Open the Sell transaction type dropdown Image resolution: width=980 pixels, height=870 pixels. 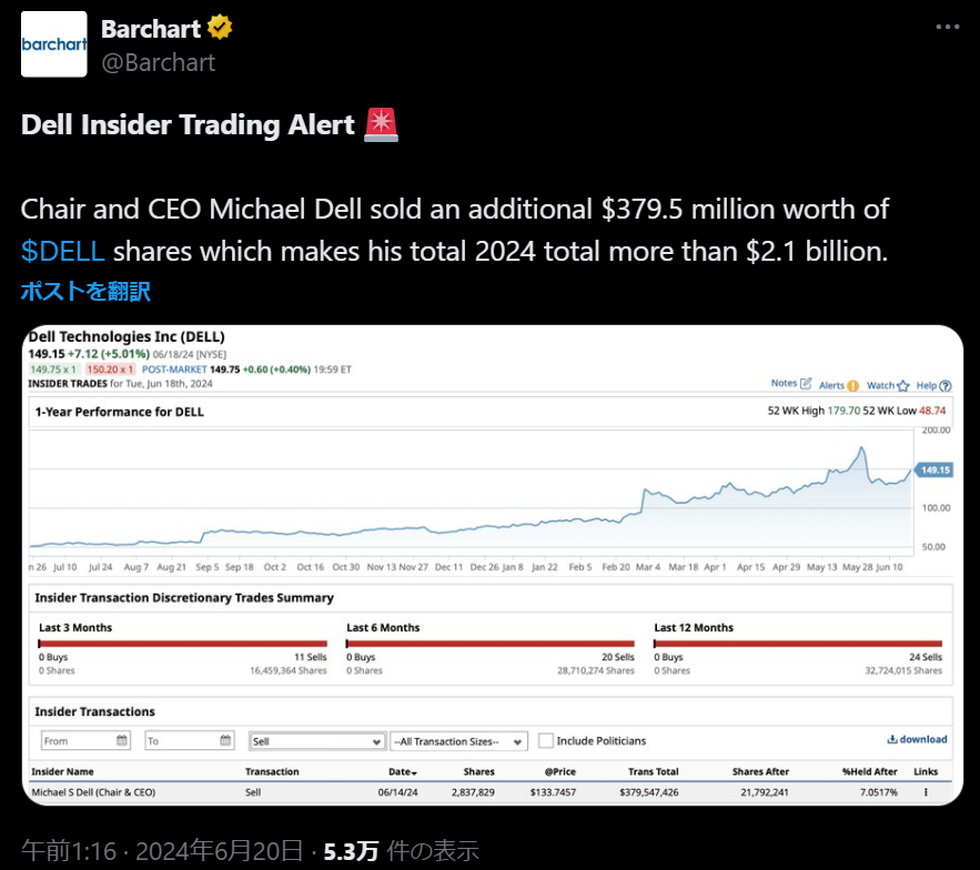317,741
